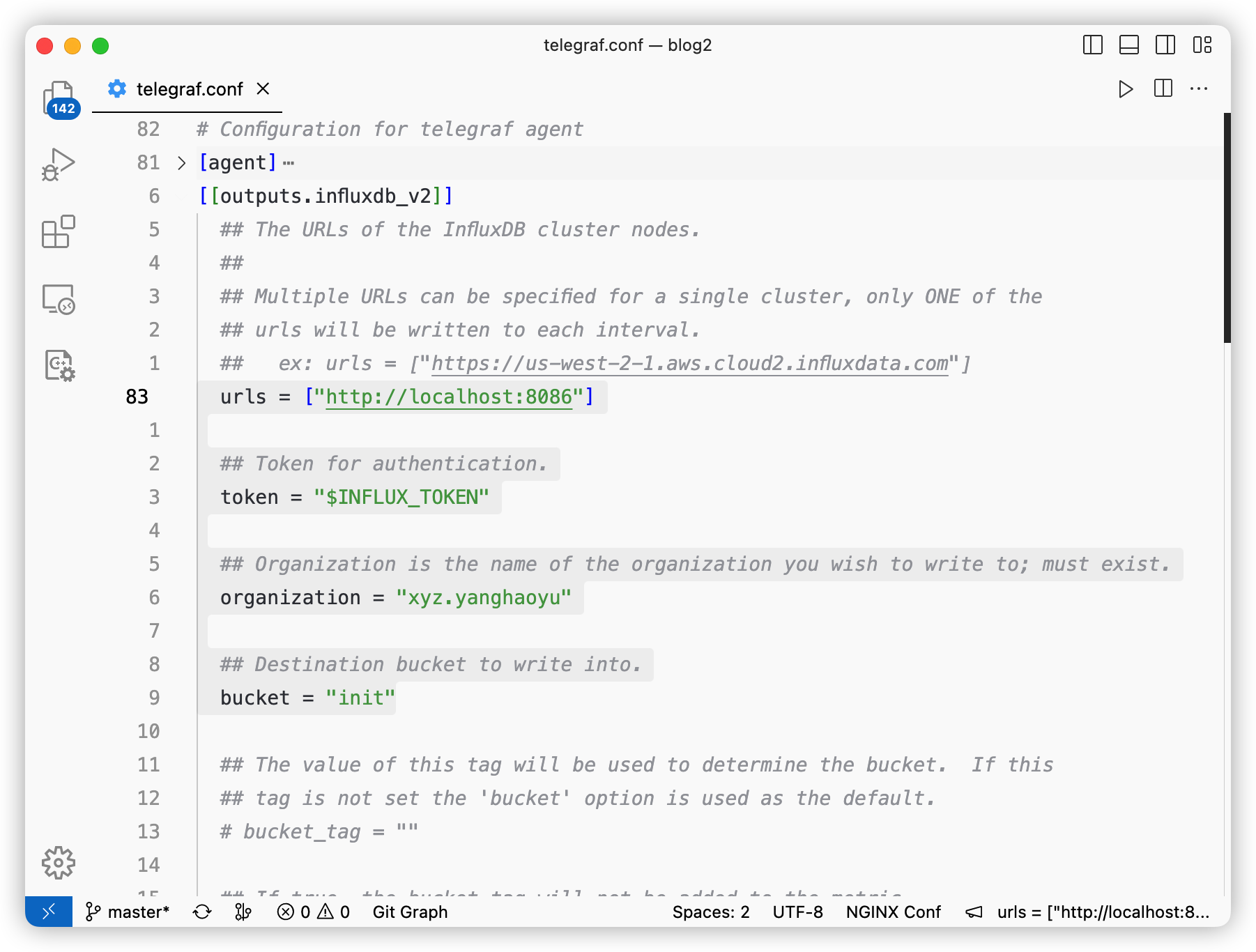Open the Remote Explorer view
The image size is (1256, 952).
[59, 299]
